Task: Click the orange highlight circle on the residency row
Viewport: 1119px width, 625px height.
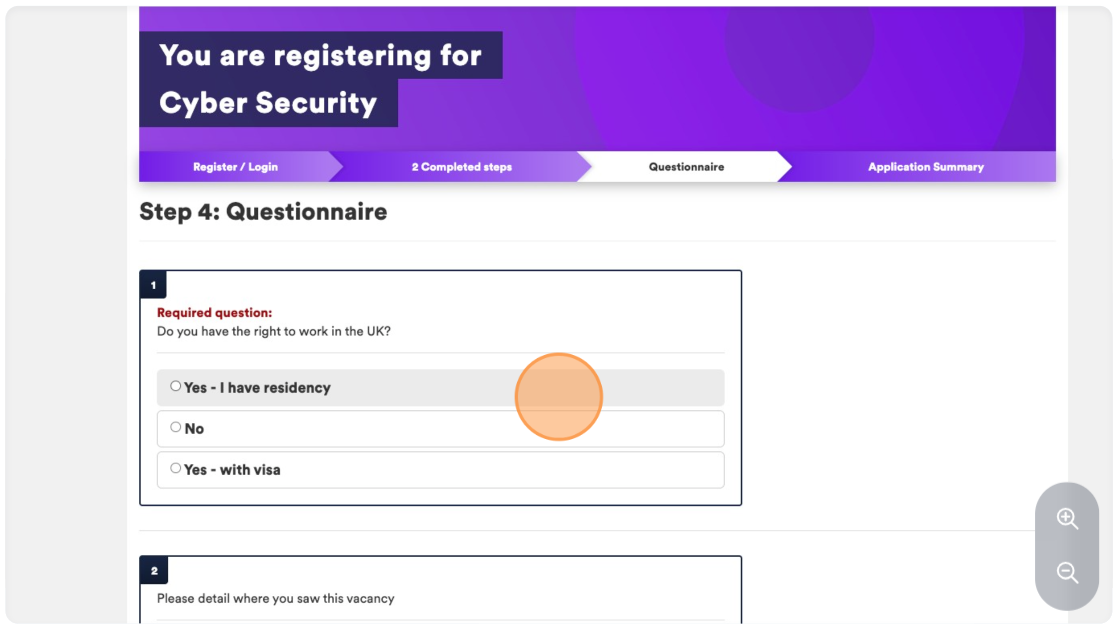Action: pyautogui.click(x=559, y=397)
